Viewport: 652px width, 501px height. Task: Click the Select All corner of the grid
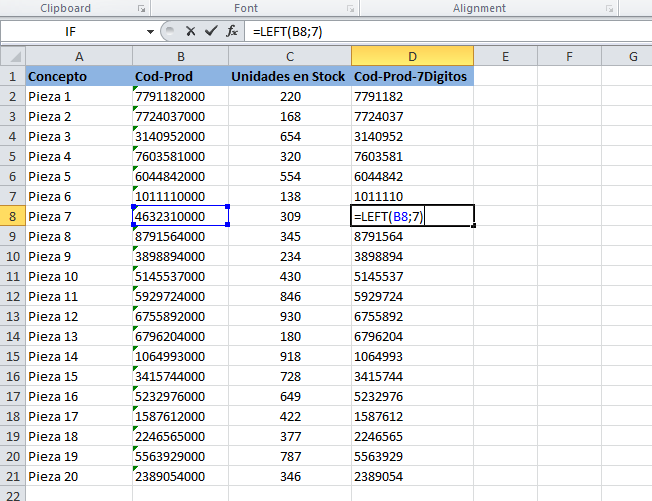click(12, 56)
